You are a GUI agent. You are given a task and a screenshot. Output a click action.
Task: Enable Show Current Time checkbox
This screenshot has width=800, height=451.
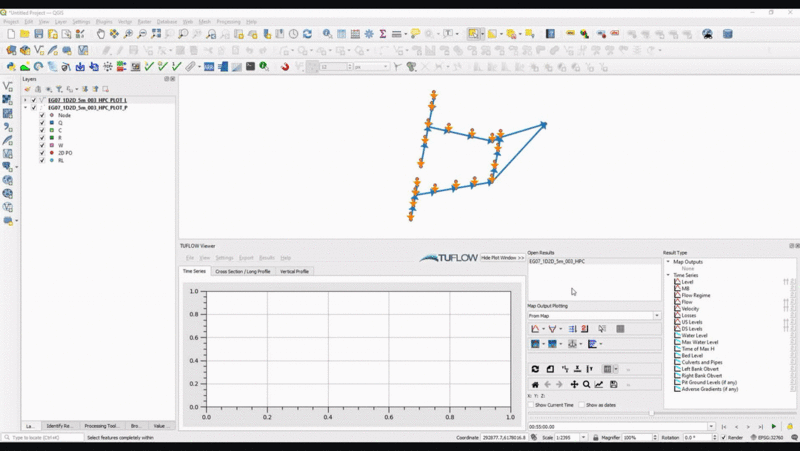pyautogui.click(x=531, y=405)
